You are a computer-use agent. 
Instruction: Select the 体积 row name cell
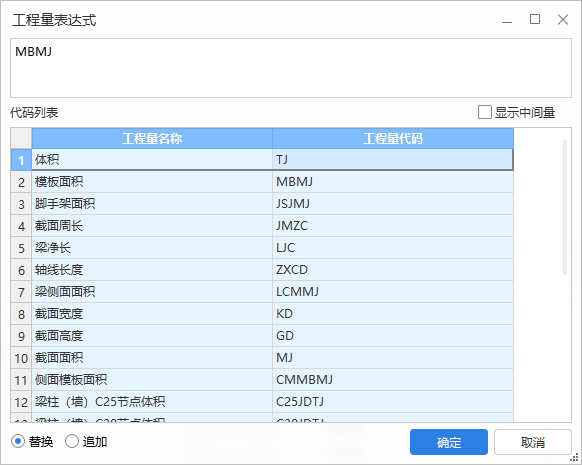pos(152,160)
